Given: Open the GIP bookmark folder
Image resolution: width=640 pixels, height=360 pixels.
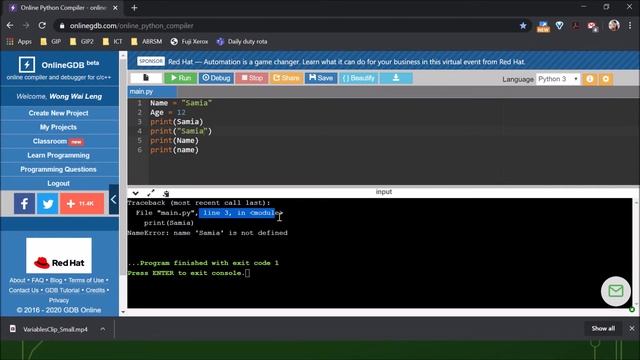Looking at the screenshot, I should point(51,42).
